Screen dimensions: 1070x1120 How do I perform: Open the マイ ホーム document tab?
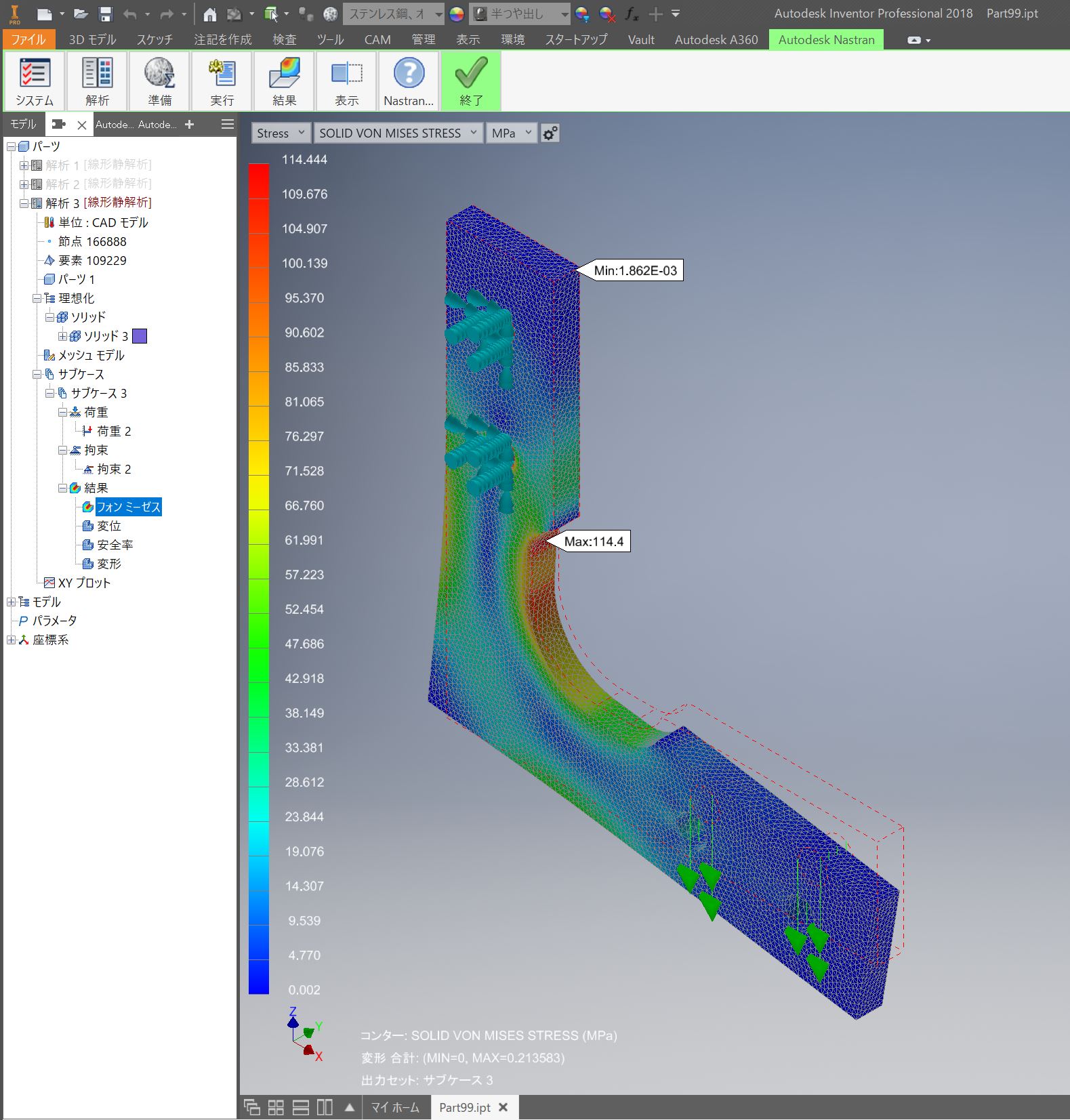[395, 1107]
